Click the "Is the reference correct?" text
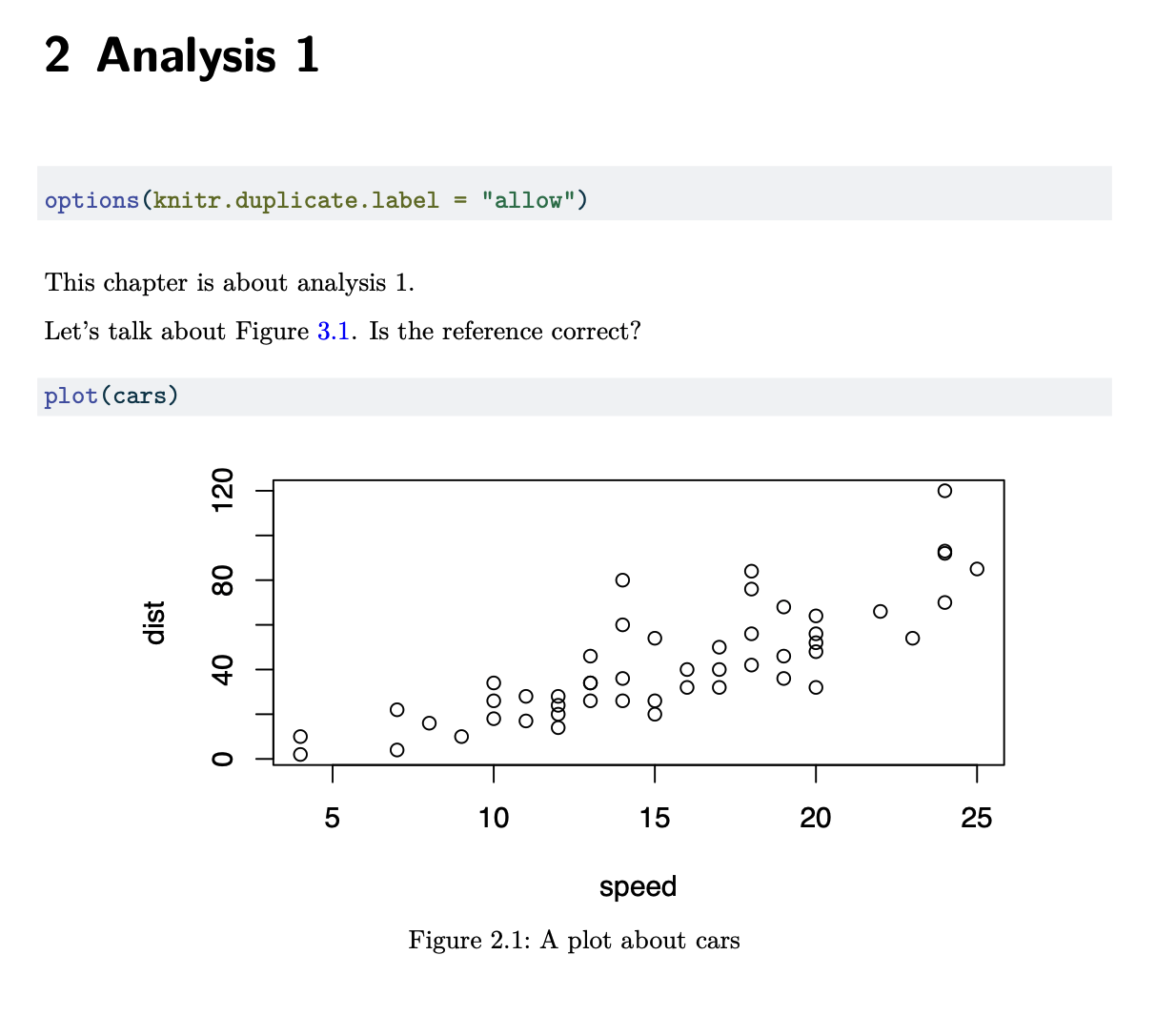Image resolution: width=1176 pixels, height=1016 pixels. click(x=505, y=332)
